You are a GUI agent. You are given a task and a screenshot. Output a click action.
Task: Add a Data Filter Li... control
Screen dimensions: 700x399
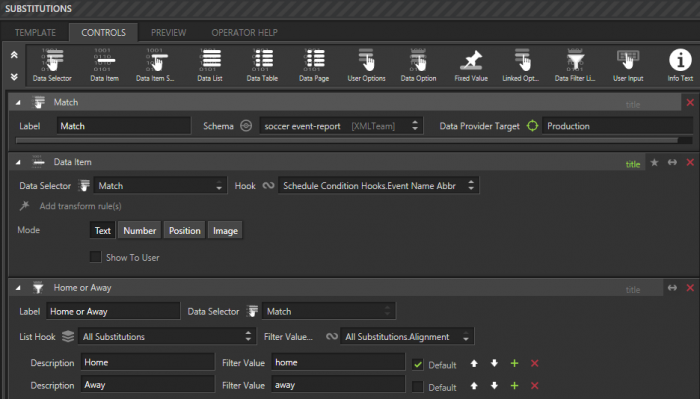click(575, 65)
